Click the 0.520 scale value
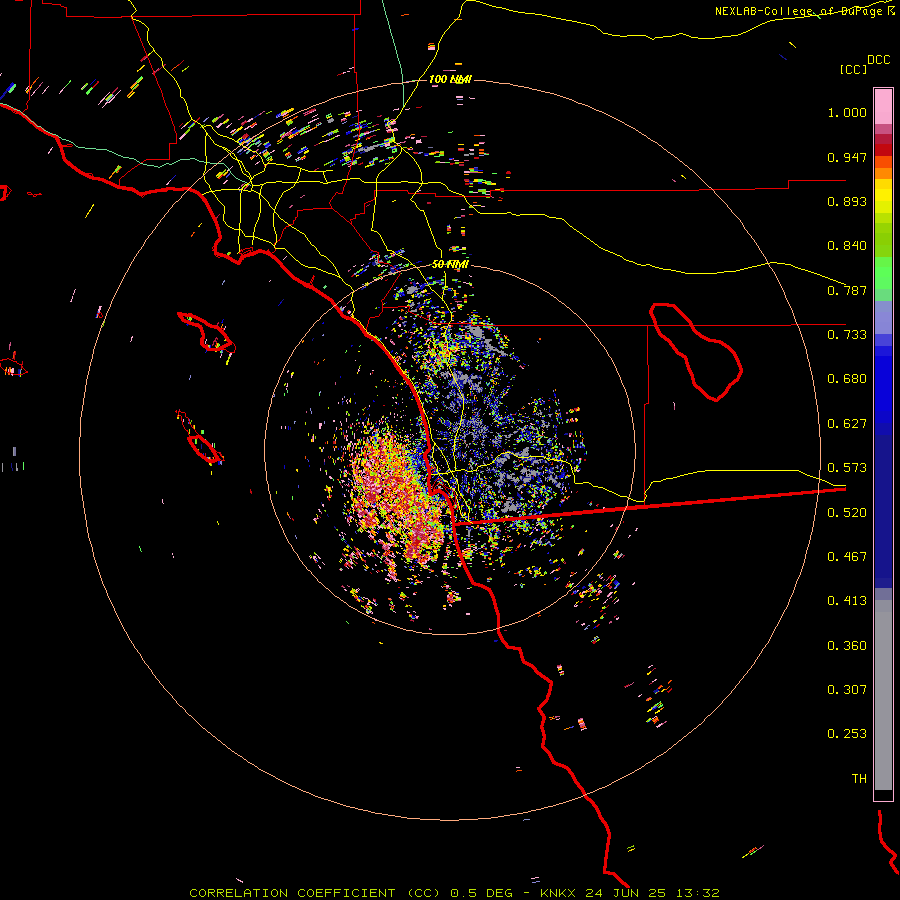900x900 pixels. 847,513
